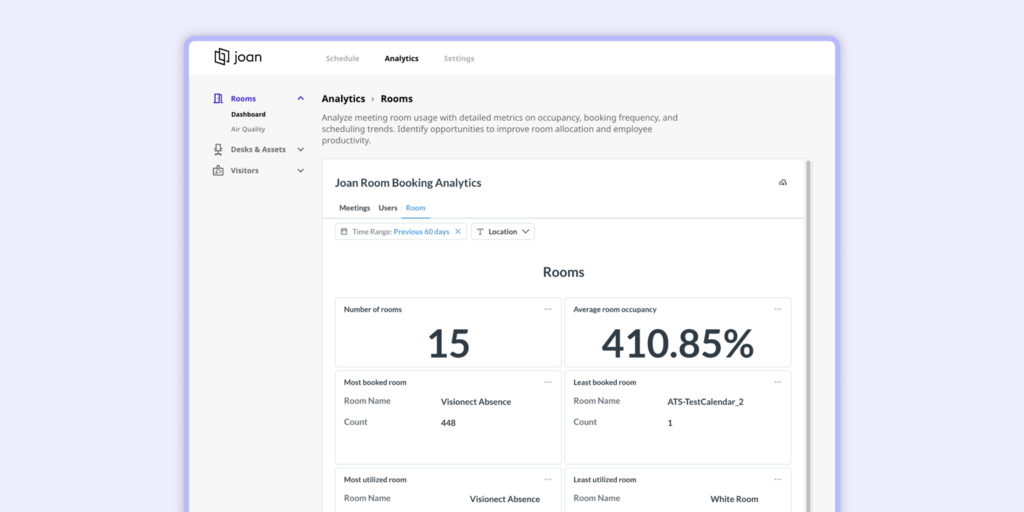Open Most utilized room card options menu
Image resolution: width=1024 pixels, height=512 pixels.
(x=548, y=479)
